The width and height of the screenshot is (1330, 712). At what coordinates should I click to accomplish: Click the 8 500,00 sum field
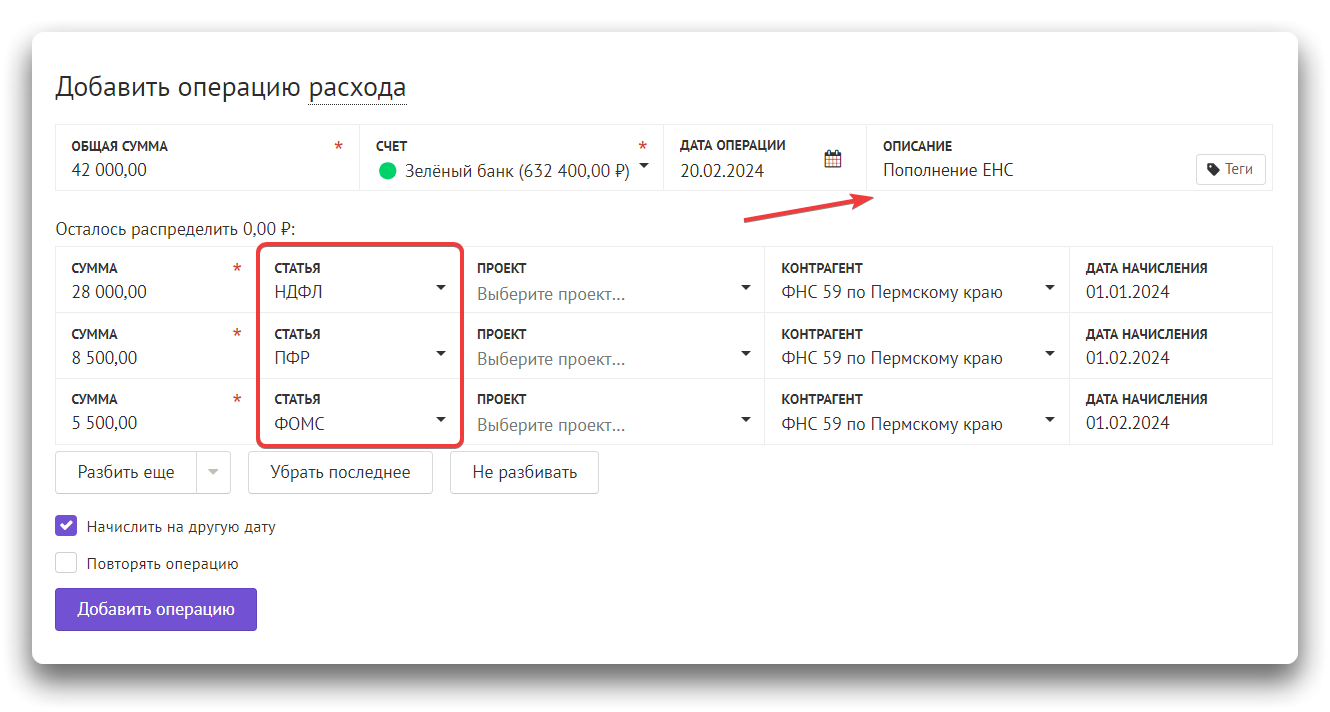tap(150, 358)
